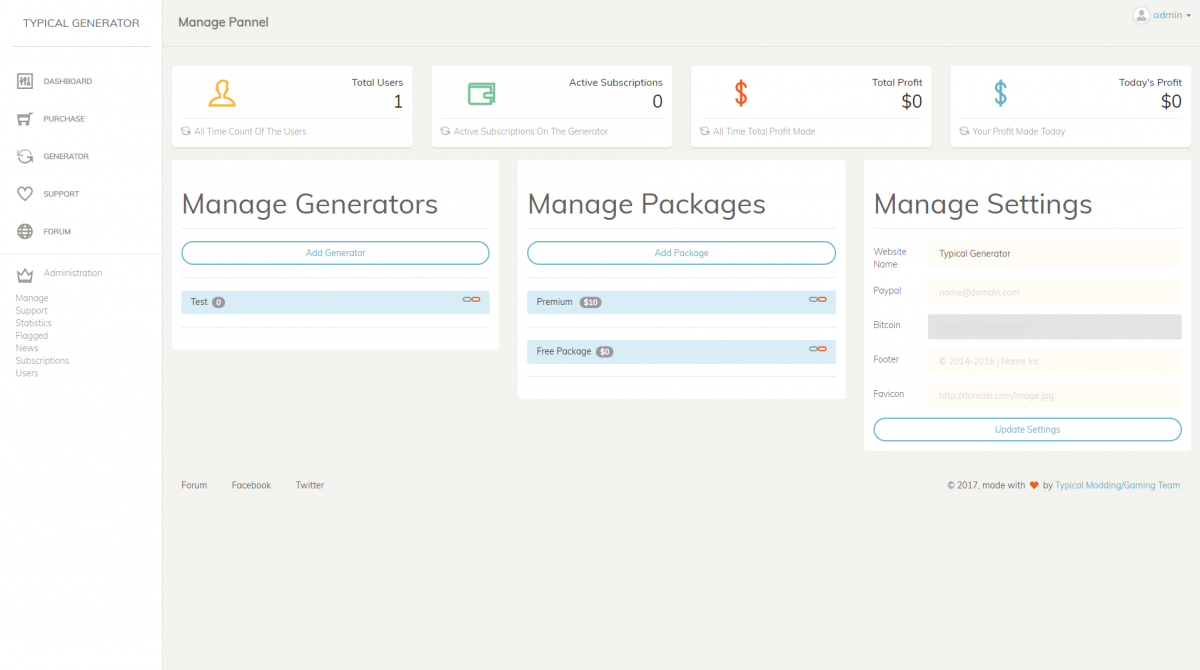1200x670 pixels.
Task: Click the Website Name text field
Action: tap(1054, 254)
